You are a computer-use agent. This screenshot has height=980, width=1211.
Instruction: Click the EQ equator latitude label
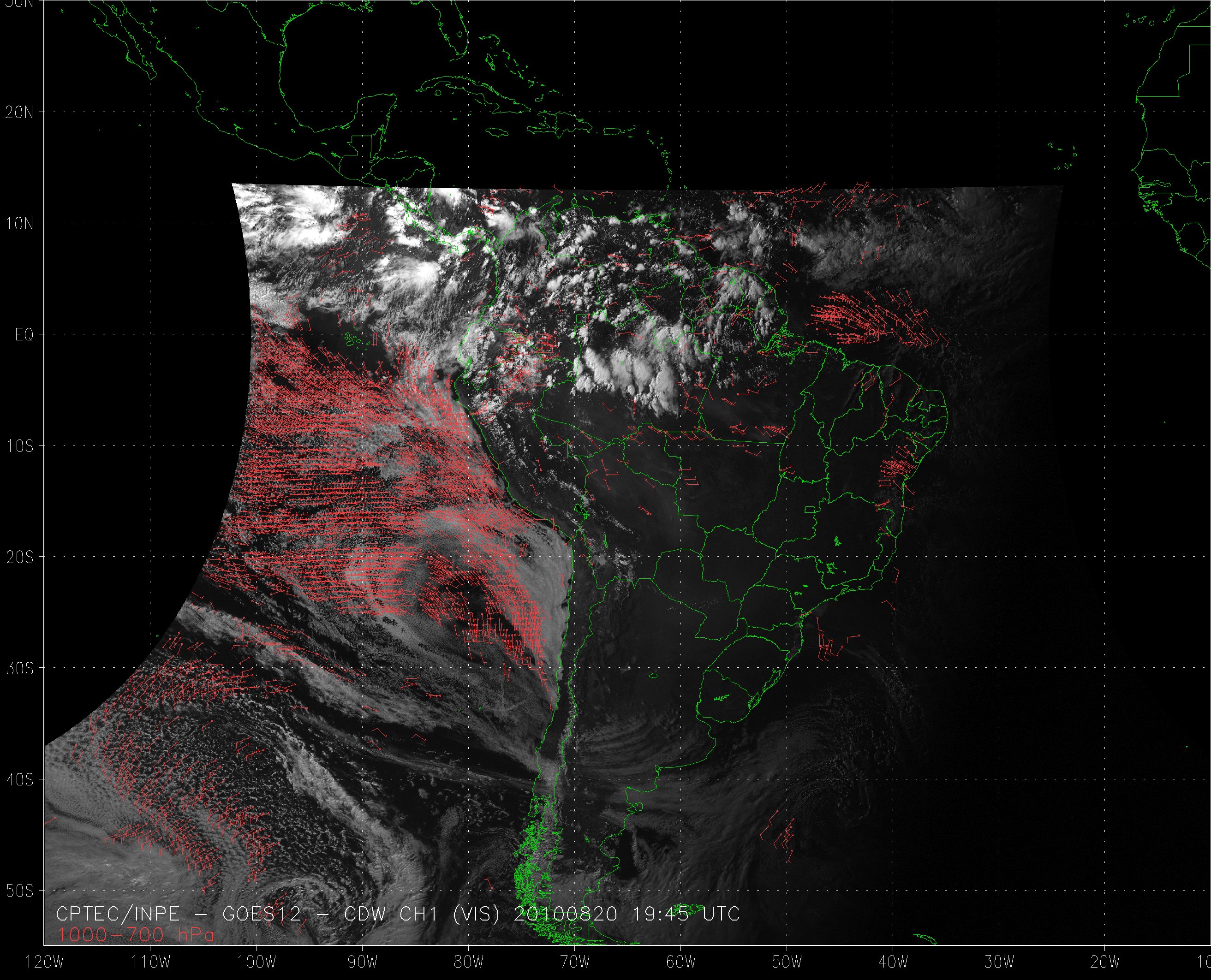24,335
